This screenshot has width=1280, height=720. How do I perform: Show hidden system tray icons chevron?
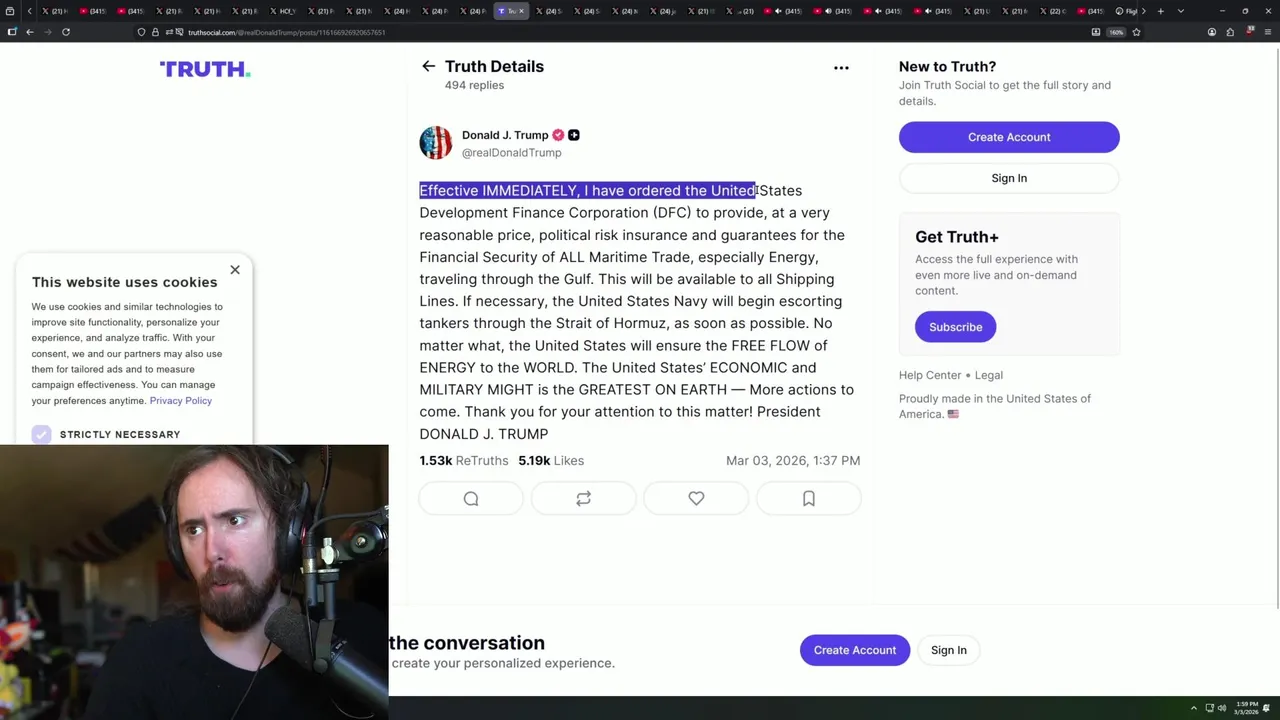pyautogui.click(x=1193, y=708)
